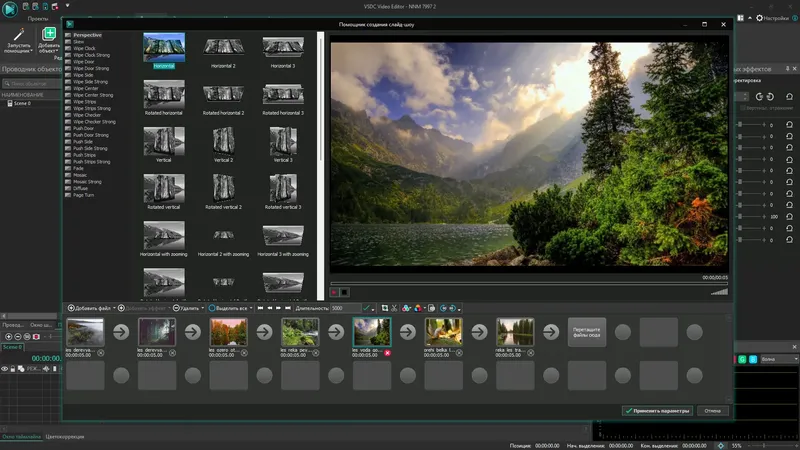Click the scissors cut icon in slideshow toolbar
The image size is (800, 450).
pos(395,308)
